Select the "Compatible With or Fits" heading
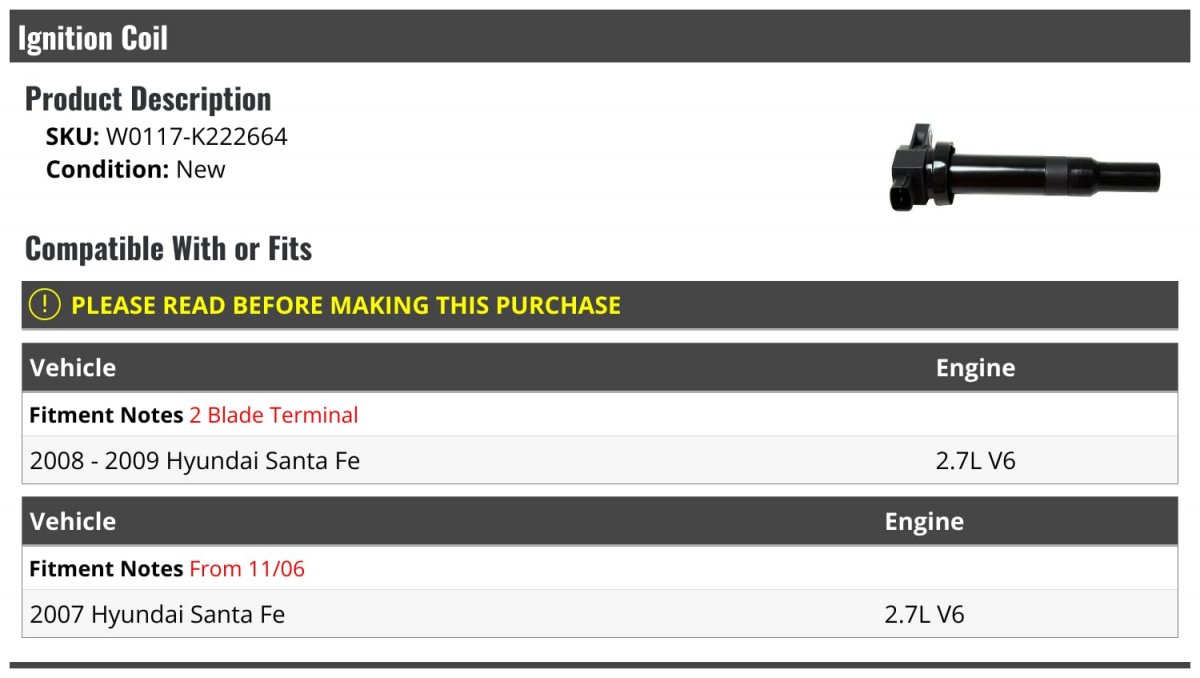Image resolution: width=1200 pixels, height=678 pixels. 169,248
